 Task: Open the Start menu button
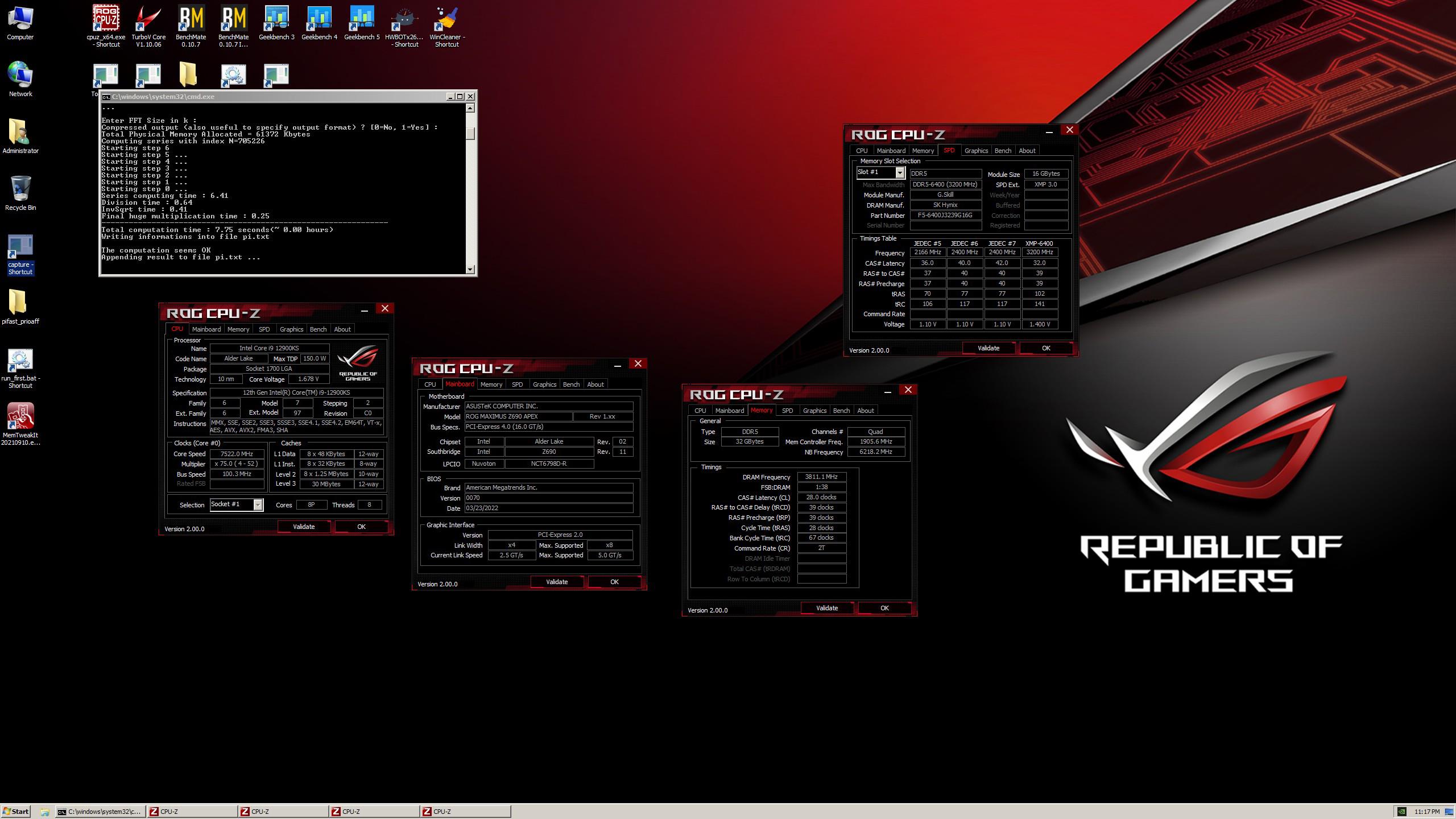pos(15,812)
